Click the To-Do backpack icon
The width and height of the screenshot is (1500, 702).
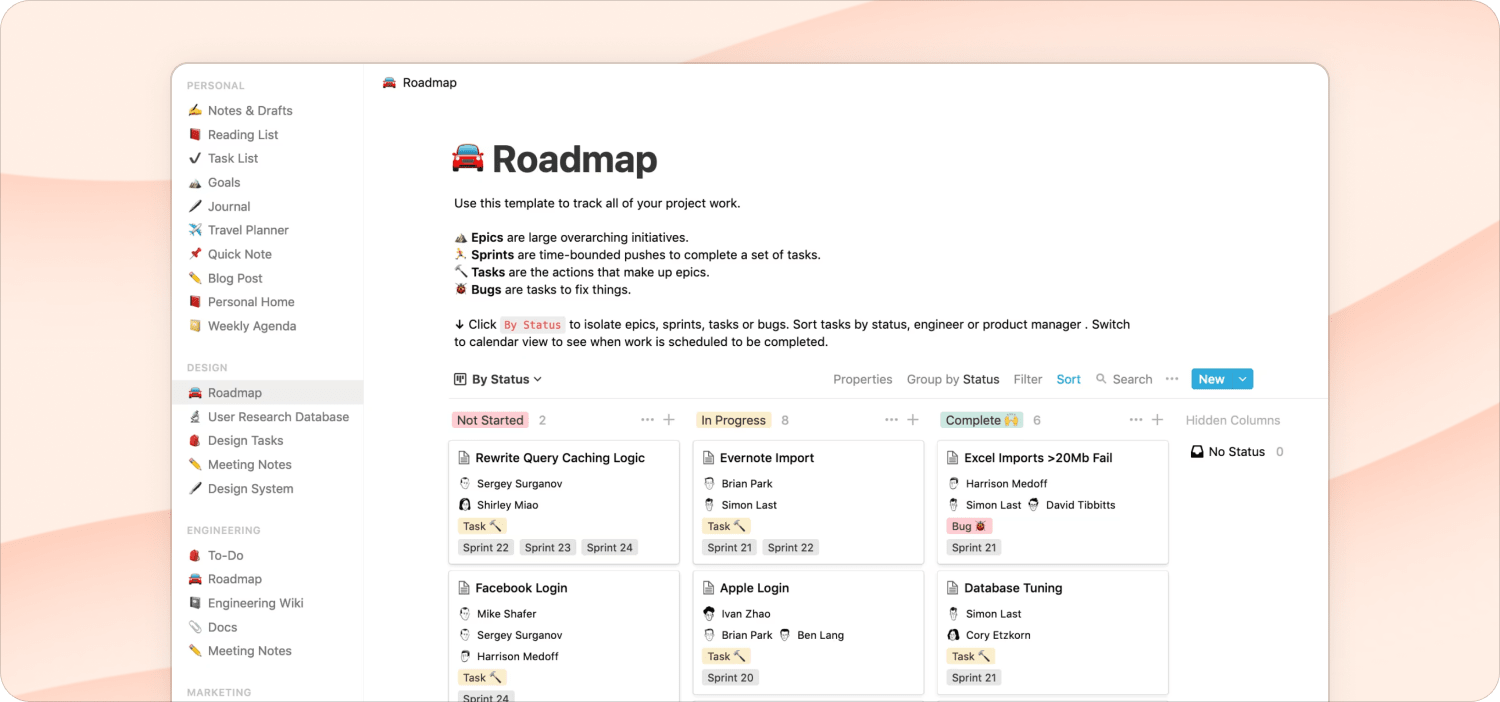pos(195,556)
